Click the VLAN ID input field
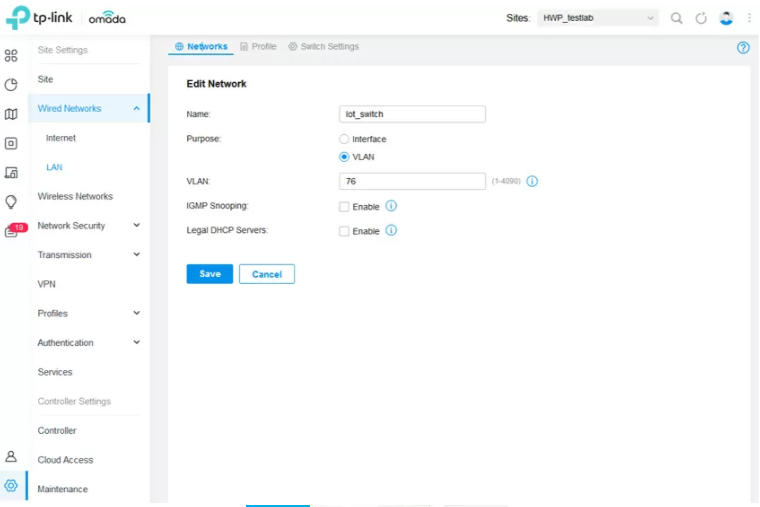Screen dimensions: 760x507 point(412,182)
